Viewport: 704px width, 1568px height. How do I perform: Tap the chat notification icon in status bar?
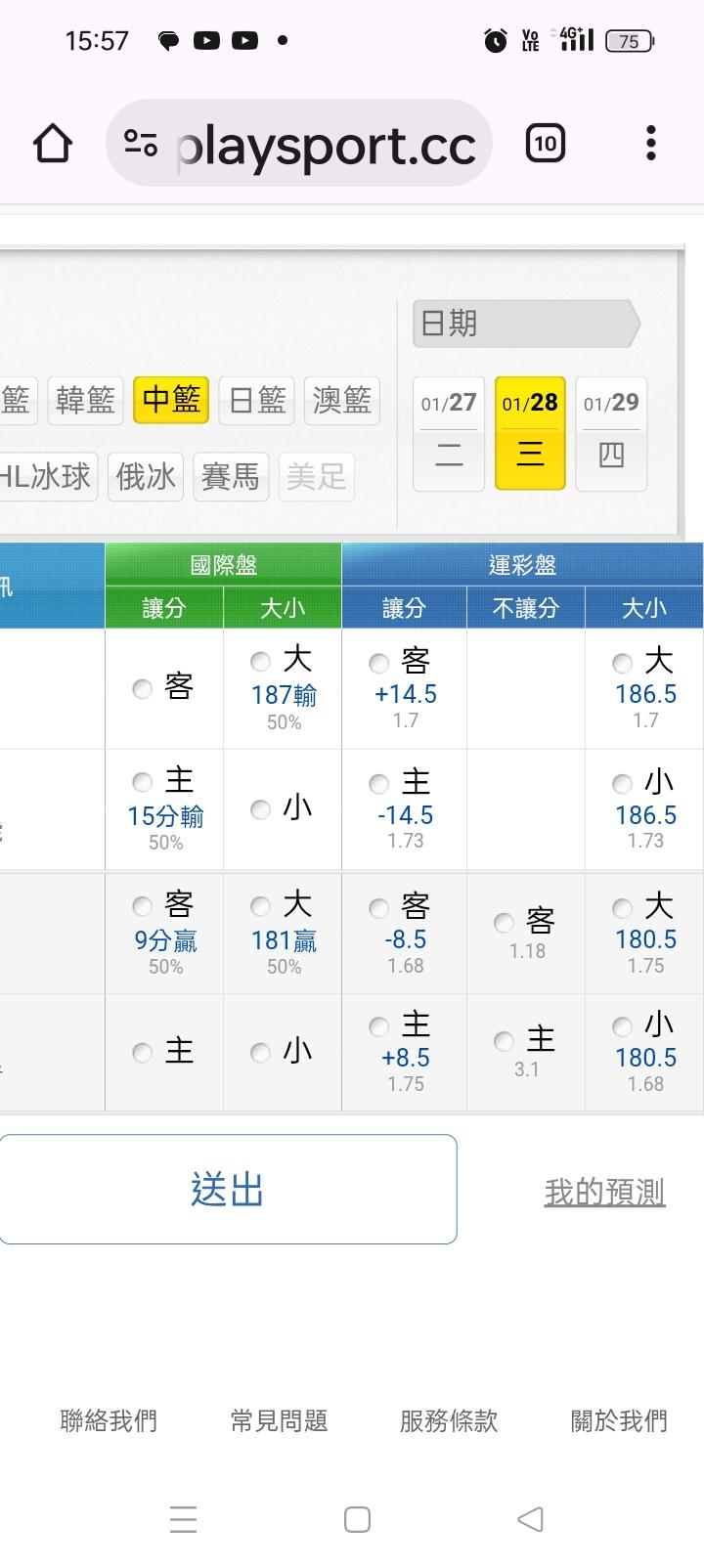point(168,40)
